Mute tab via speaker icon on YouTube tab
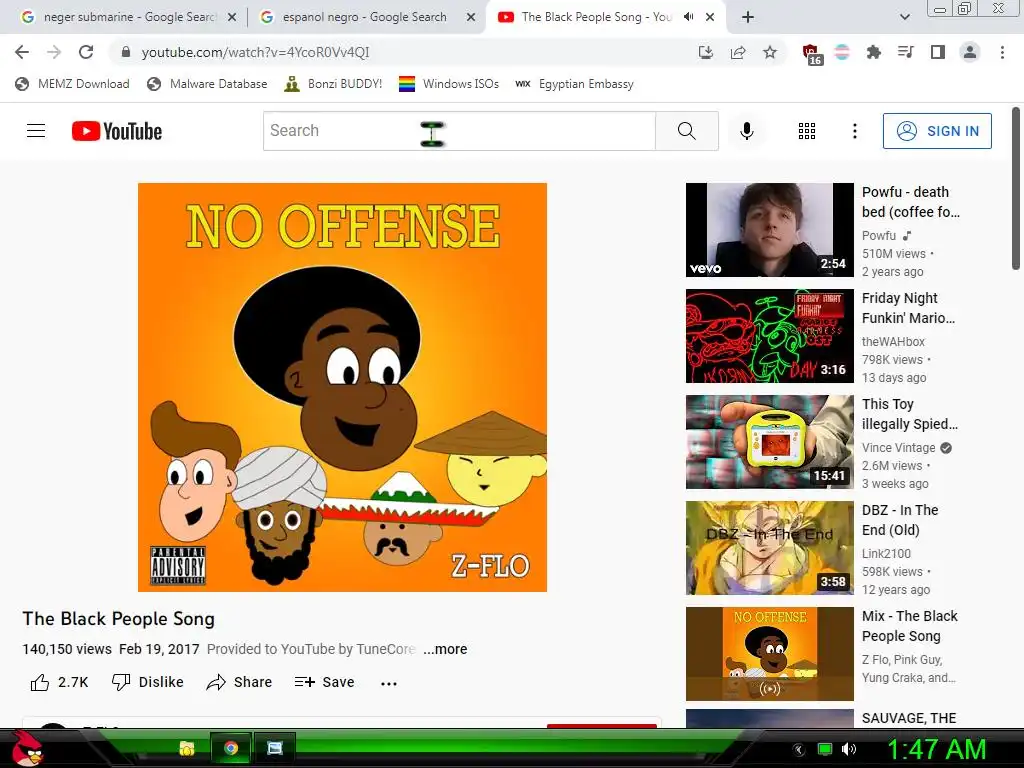This screenshot has height=768, width=1024. tap(688, 17)
